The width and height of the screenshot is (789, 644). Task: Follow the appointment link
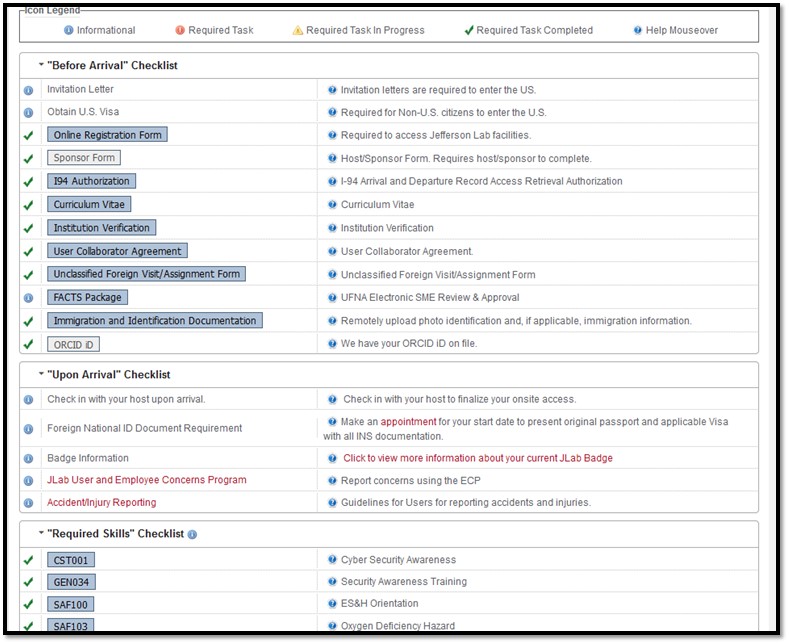408,422
